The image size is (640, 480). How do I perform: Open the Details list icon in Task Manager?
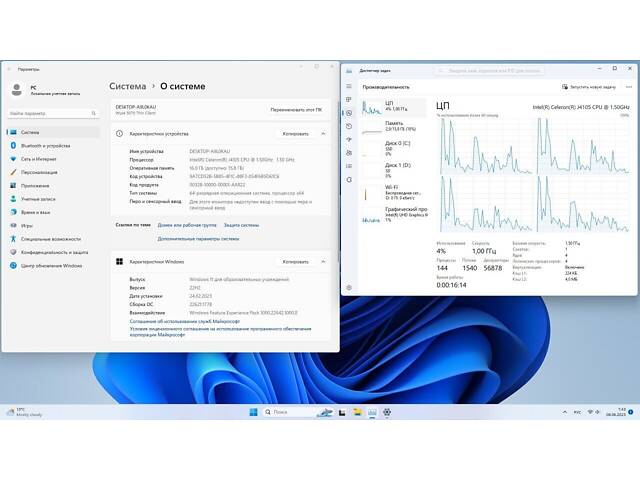(x=349, y=166)
